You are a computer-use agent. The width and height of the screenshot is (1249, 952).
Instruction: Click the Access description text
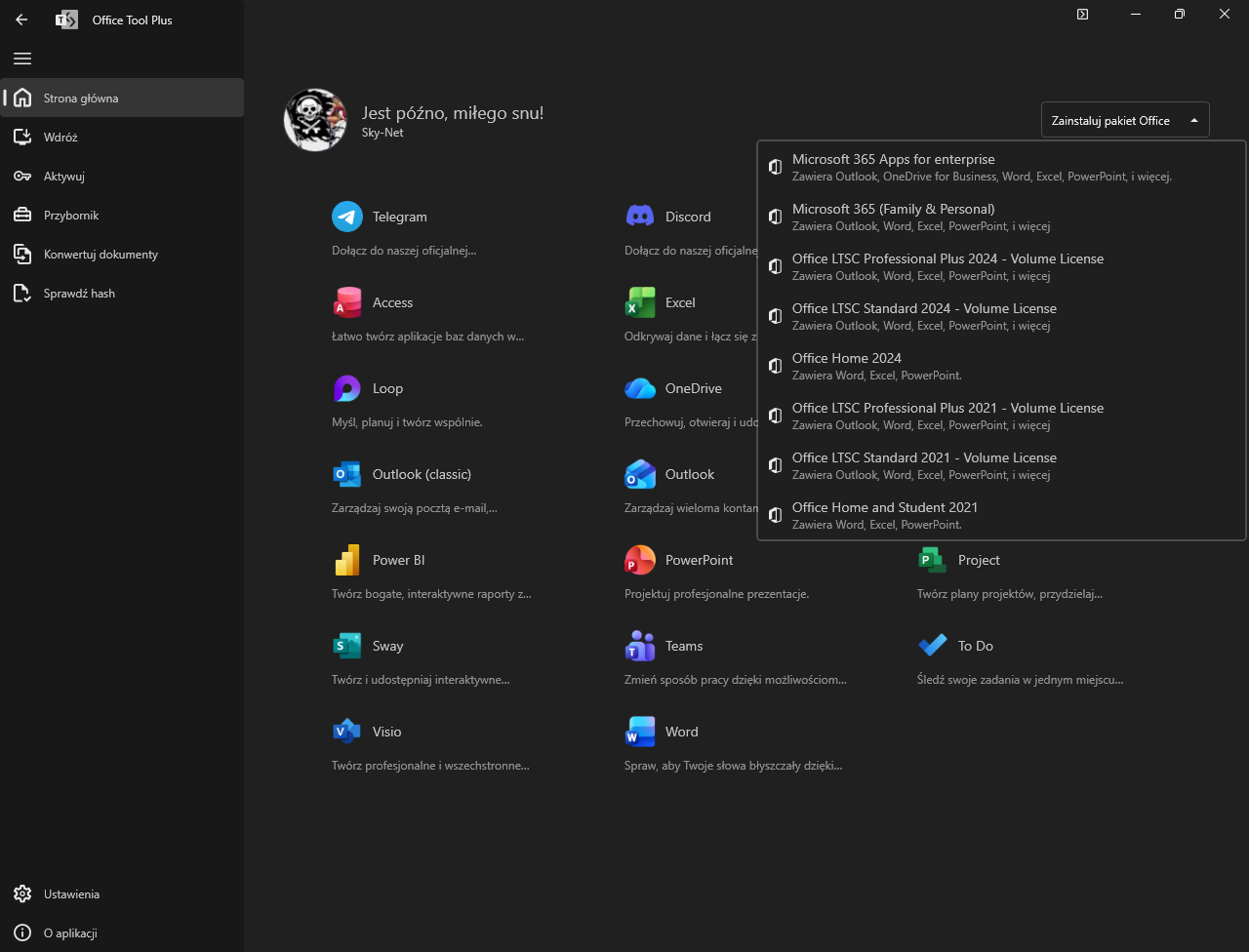[428, 337]
